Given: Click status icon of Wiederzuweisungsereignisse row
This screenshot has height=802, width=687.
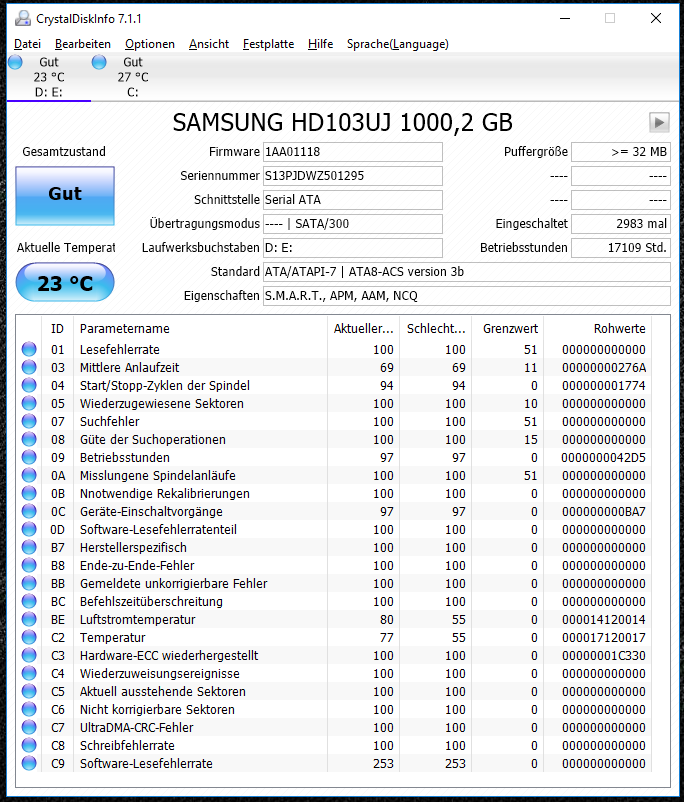Looking at the screenshot, I should coord(29,673).
